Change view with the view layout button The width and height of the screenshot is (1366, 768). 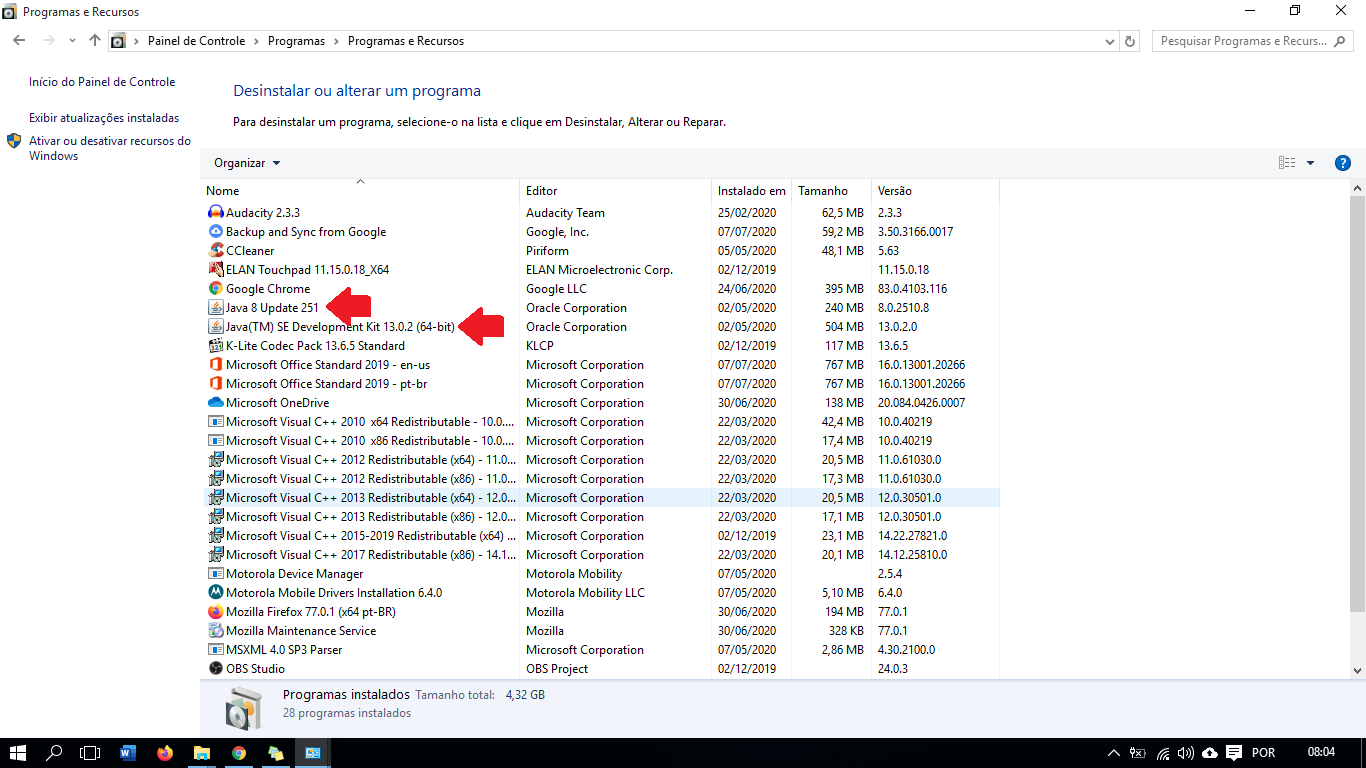click(1287, 163)
